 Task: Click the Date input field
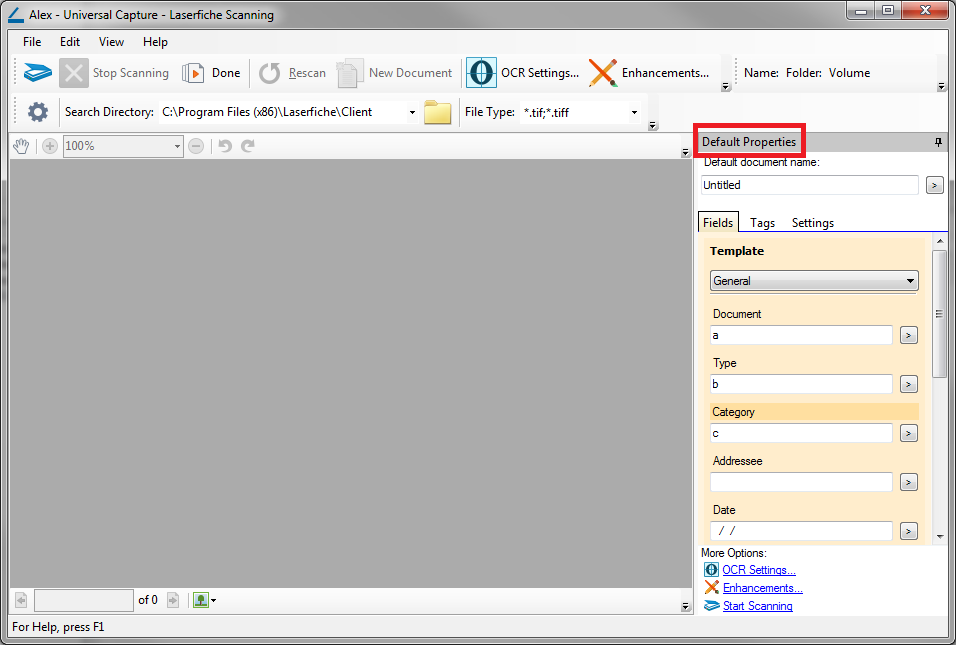pos(801,531)
